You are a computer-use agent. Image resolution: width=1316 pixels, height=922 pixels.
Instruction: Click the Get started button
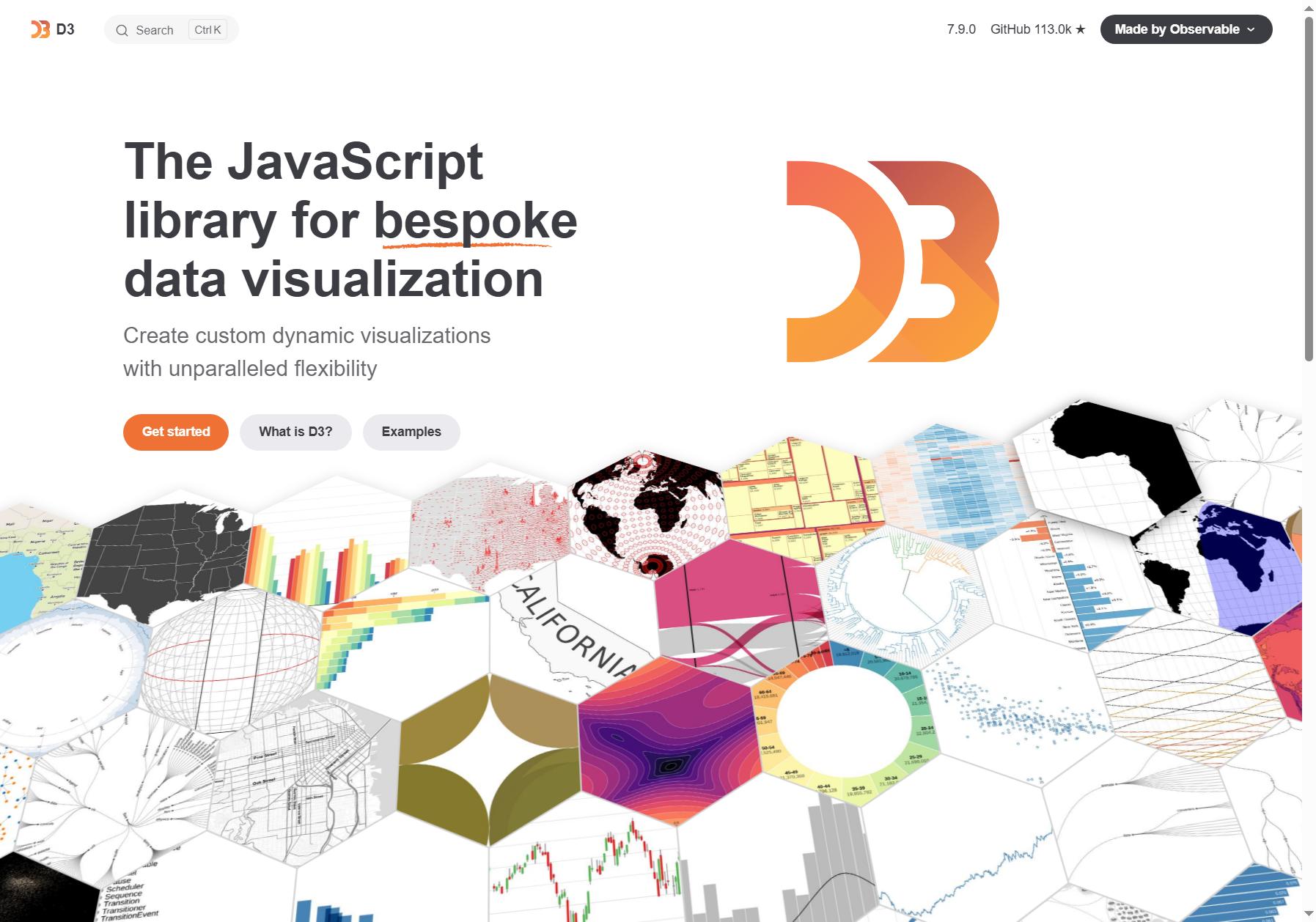[x=176, y=432]
